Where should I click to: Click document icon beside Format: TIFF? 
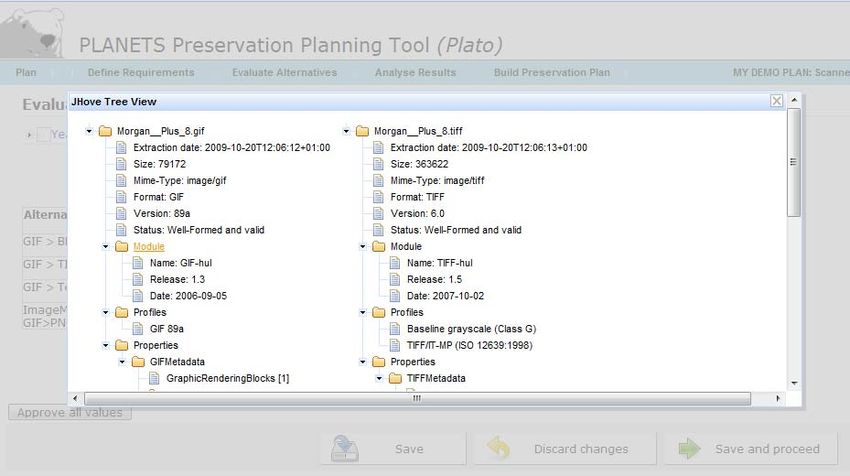tap(378, 197)
